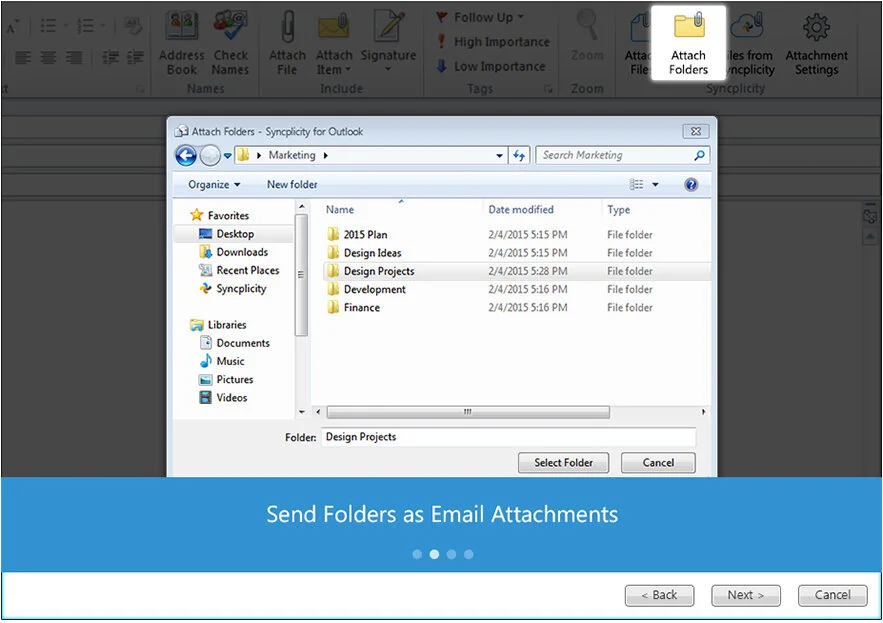Expand the address bar history dropdown

(500, 155)
